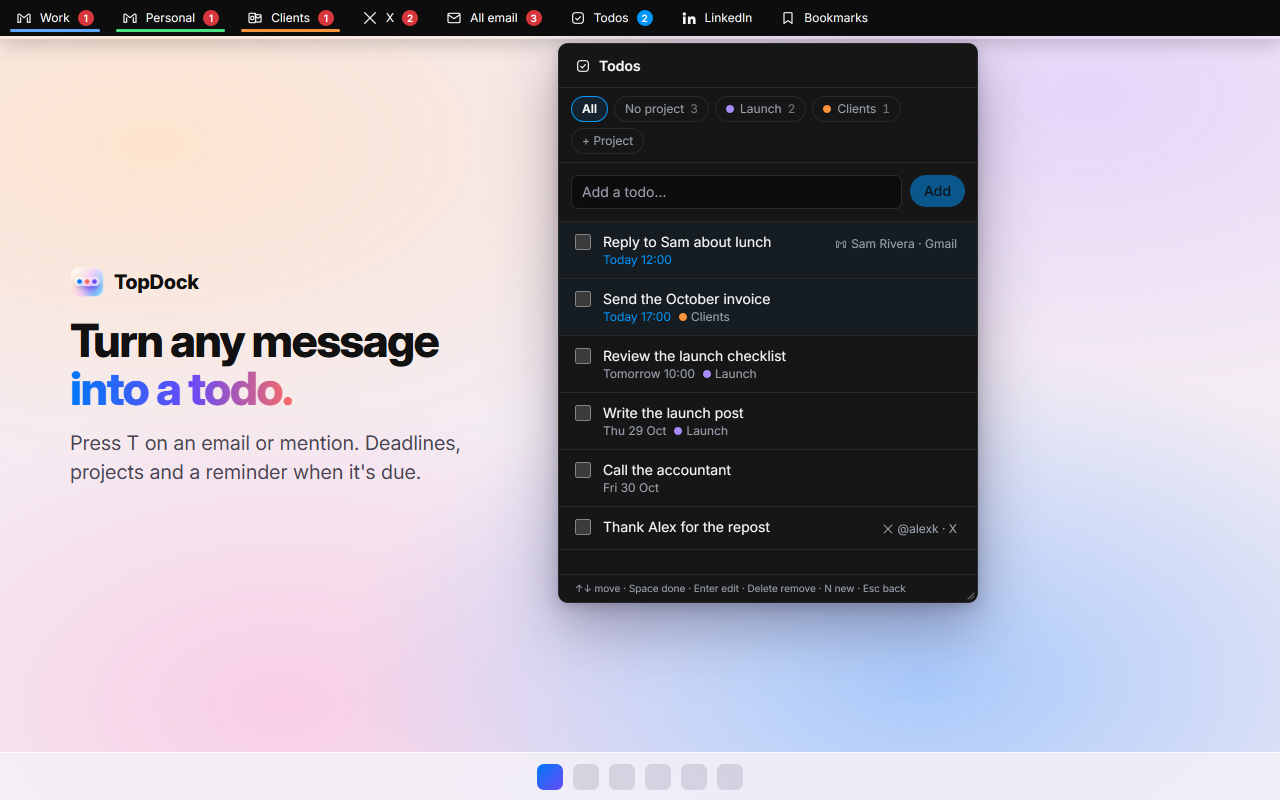Create a new project with + Project
This screenshot has height=800, width=1280.
tap(607, 141)
